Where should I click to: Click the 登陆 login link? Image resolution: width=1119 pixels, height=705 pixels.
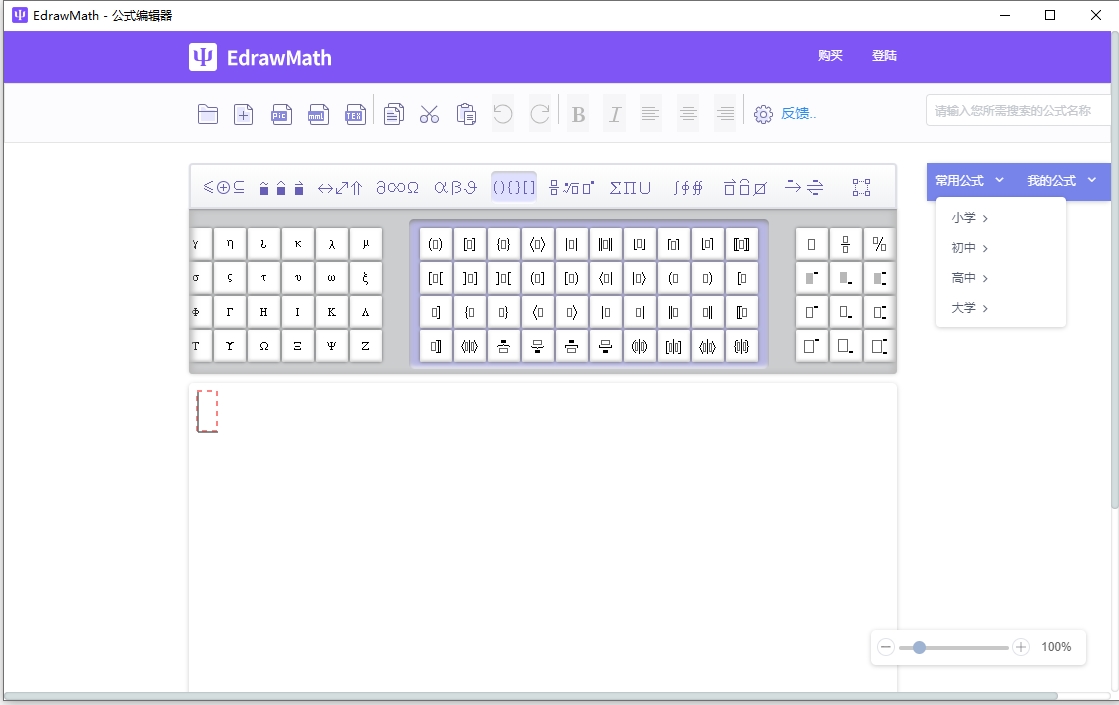pos(884,56)
